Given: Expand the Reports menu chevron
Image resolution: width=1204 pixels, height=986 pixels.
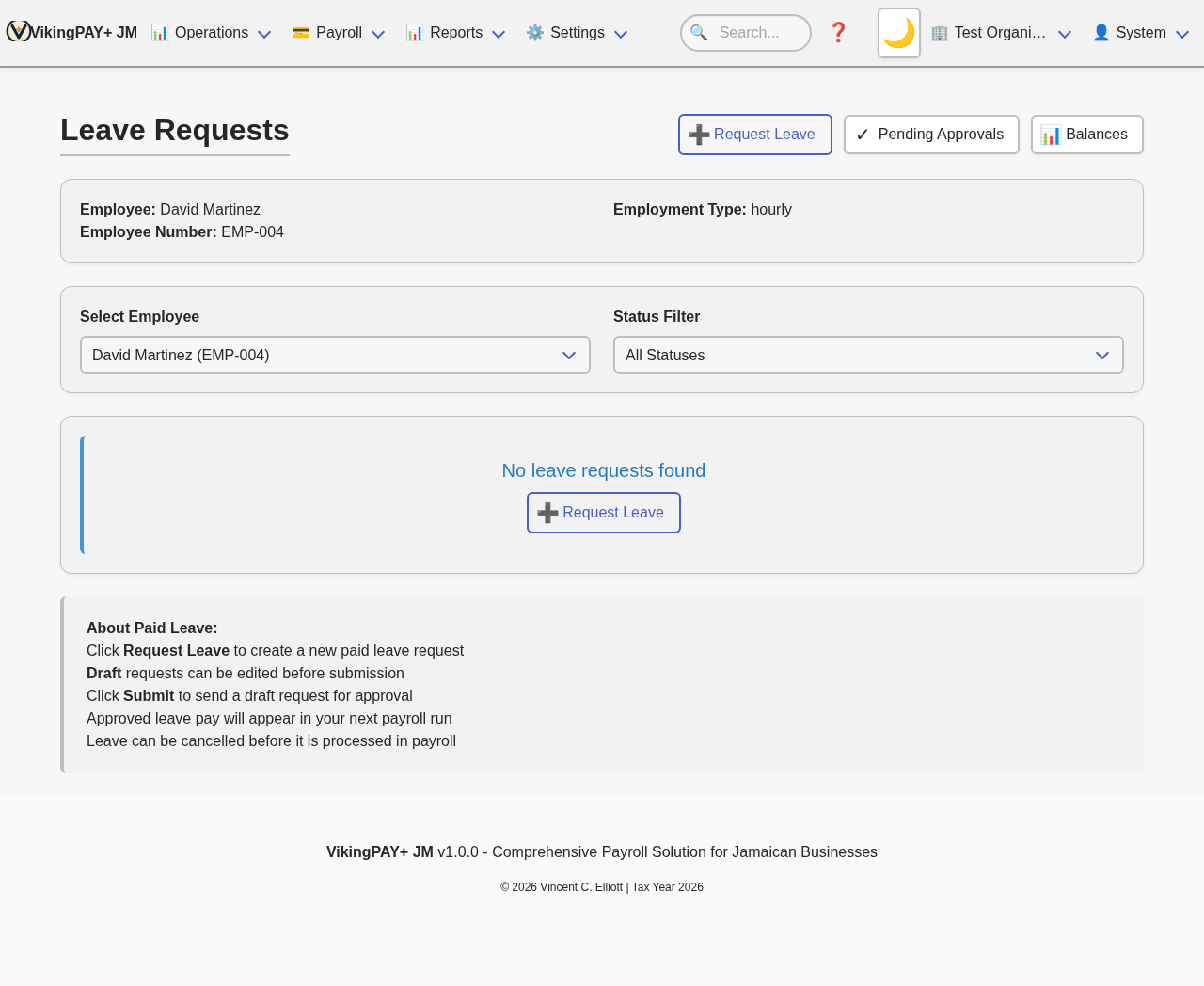Looking at the screenshot, I should point(499,34).
